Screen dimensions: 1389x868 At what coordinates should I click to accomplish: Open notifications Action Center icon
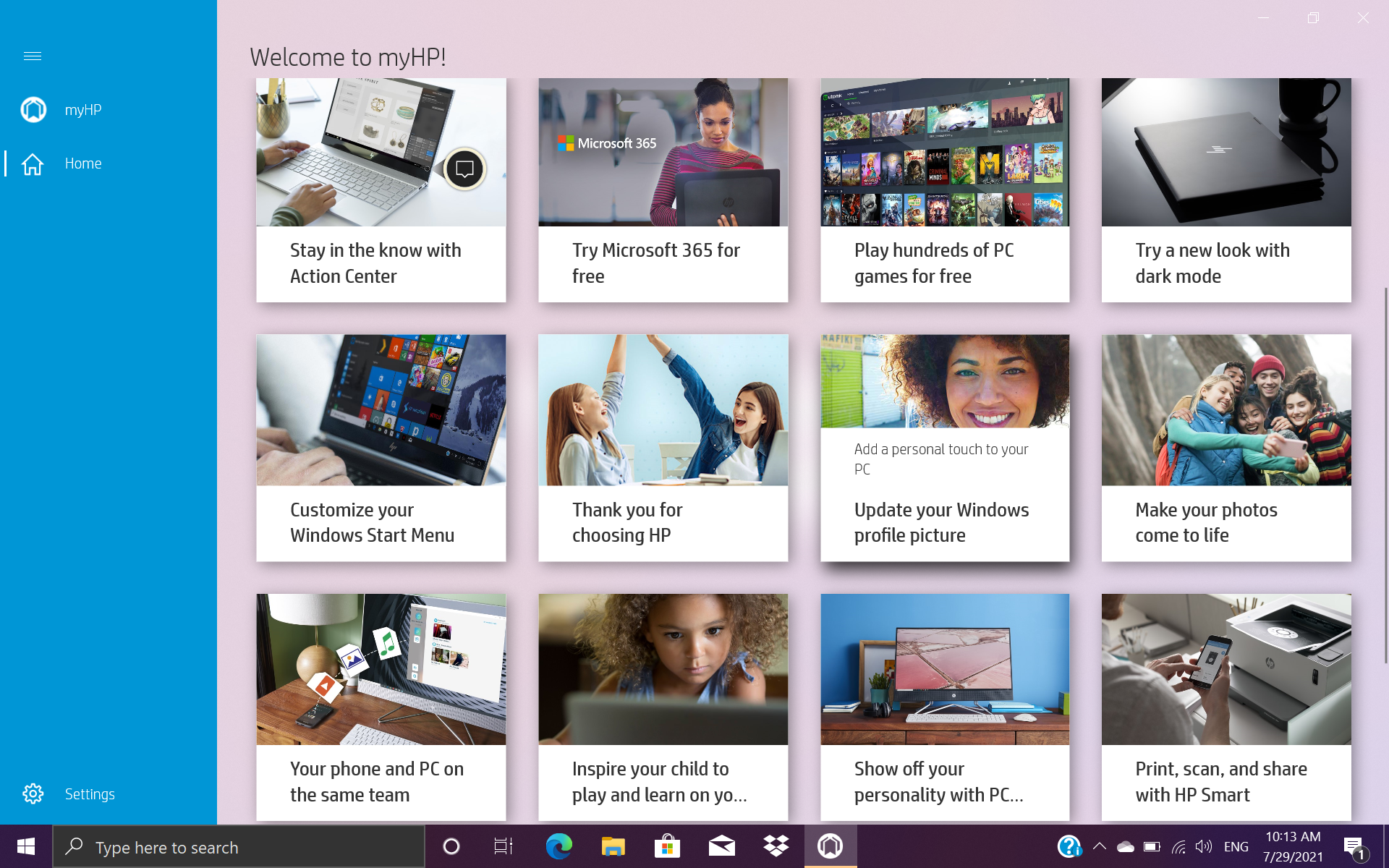[1354, 847]
